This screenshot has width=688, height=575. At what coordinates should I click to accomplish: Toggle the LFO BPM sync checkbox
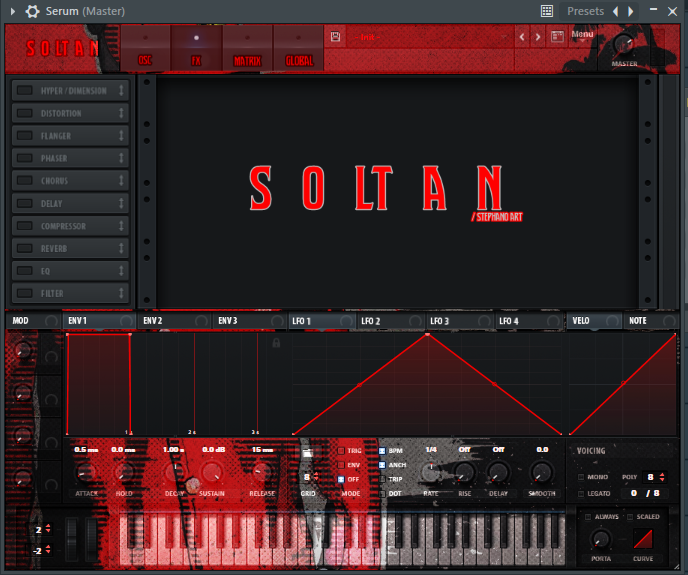pos(382,451)
